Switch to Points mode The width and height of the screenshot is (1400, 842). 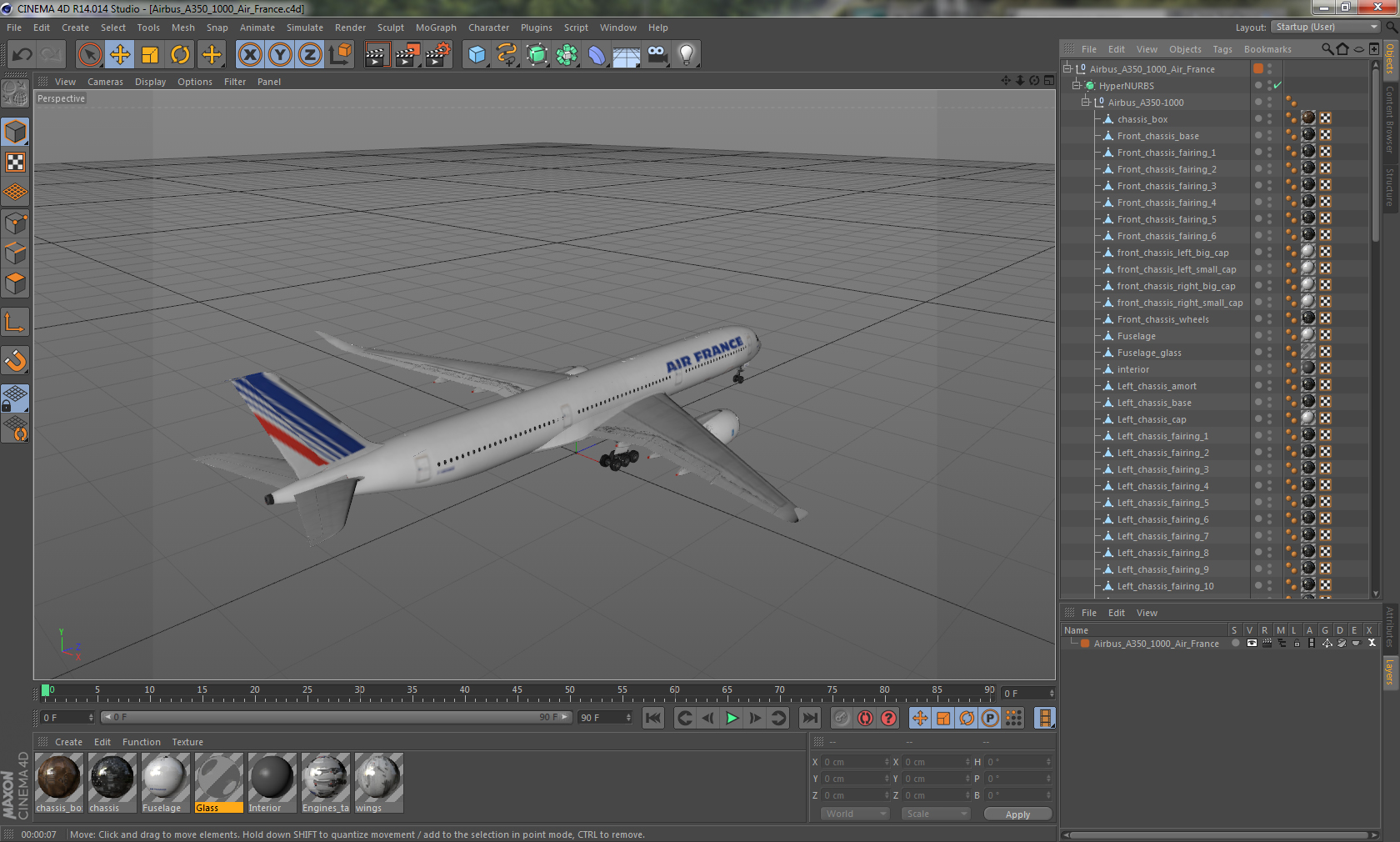pyautogui.click(x=15, y=223)
